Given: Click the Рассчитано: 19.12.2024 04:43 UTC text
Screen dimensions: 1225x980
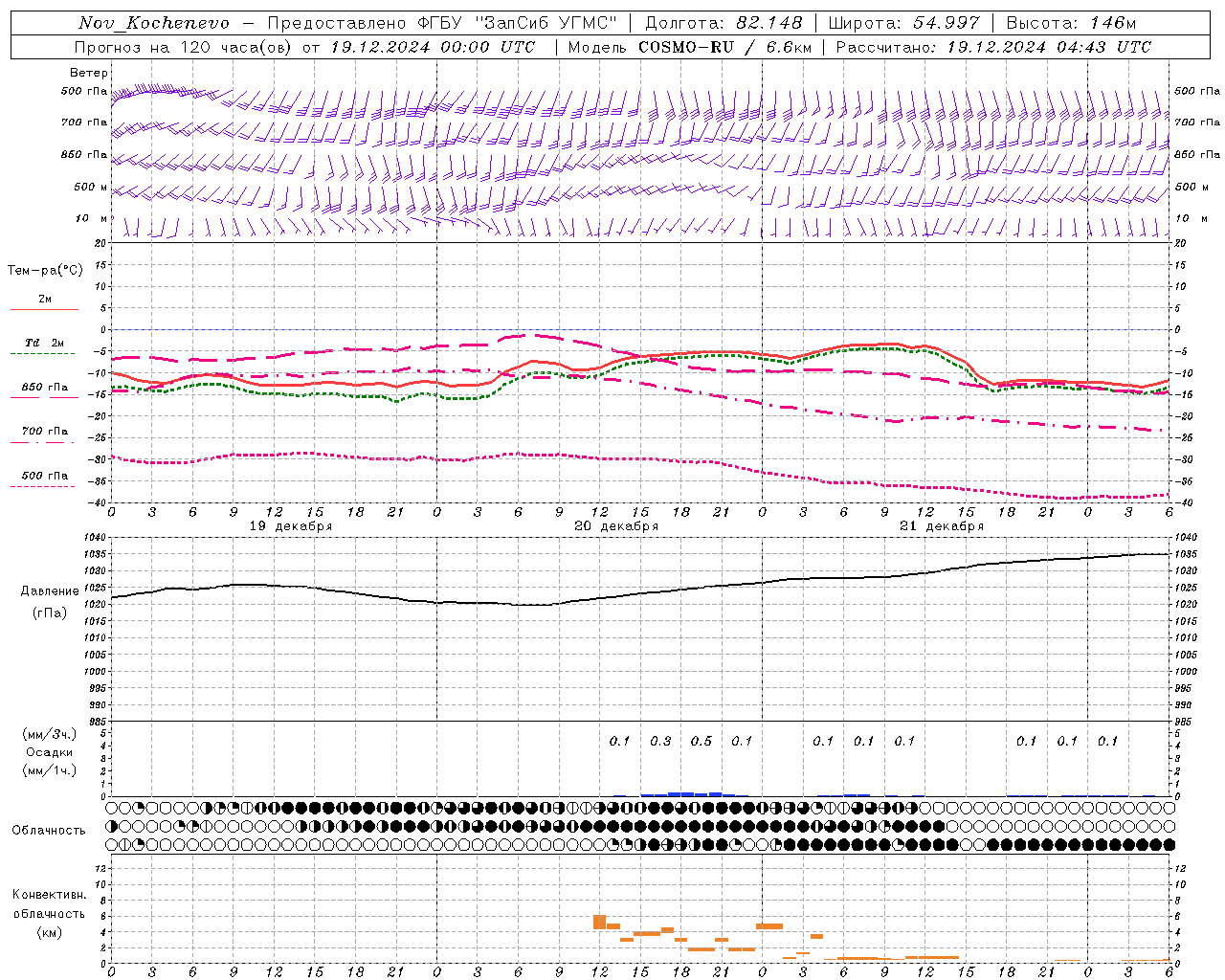Looking at the screenshot, I should click(993, 47).
